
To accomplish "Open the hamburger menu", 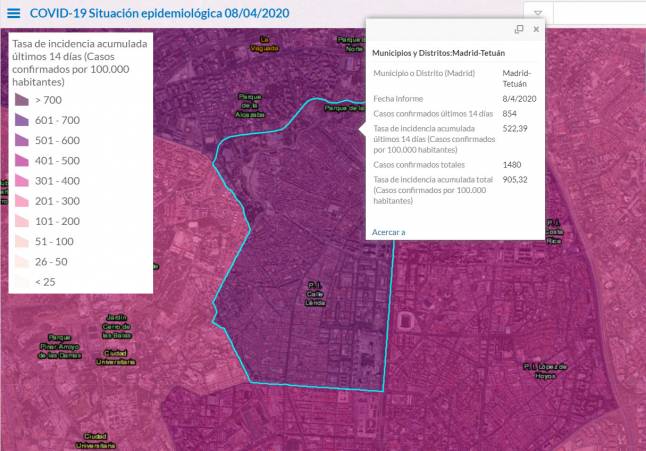I will click(14, 14).
